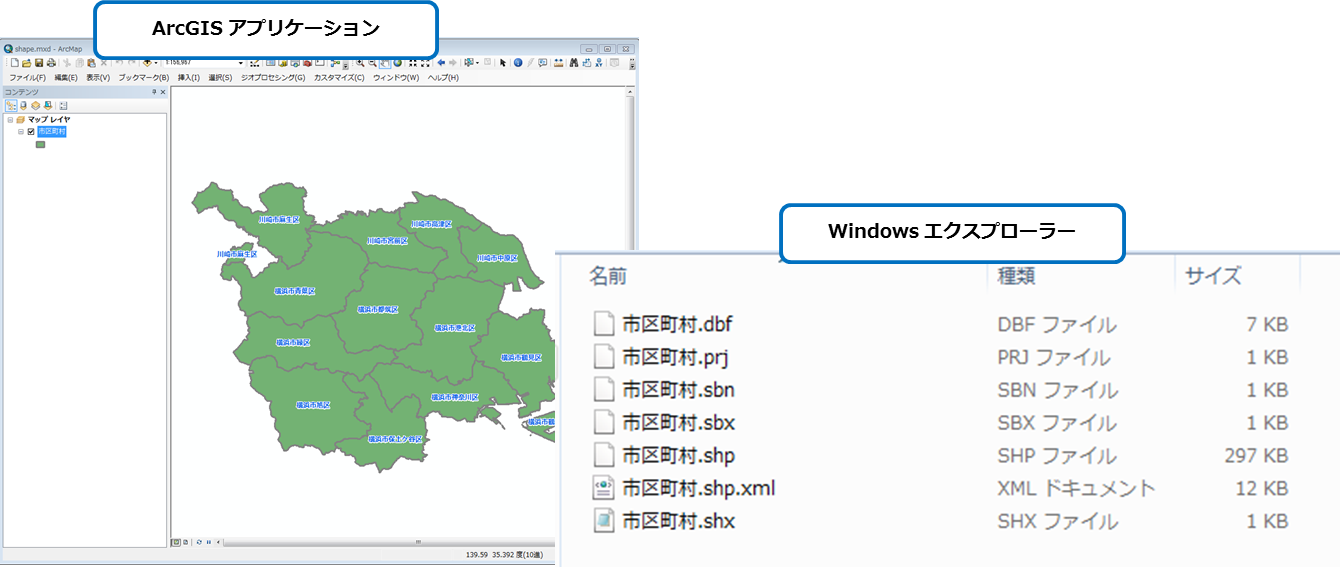Uncheck the 市区町村 layer visibility checkbox

(x=31, y=131)
